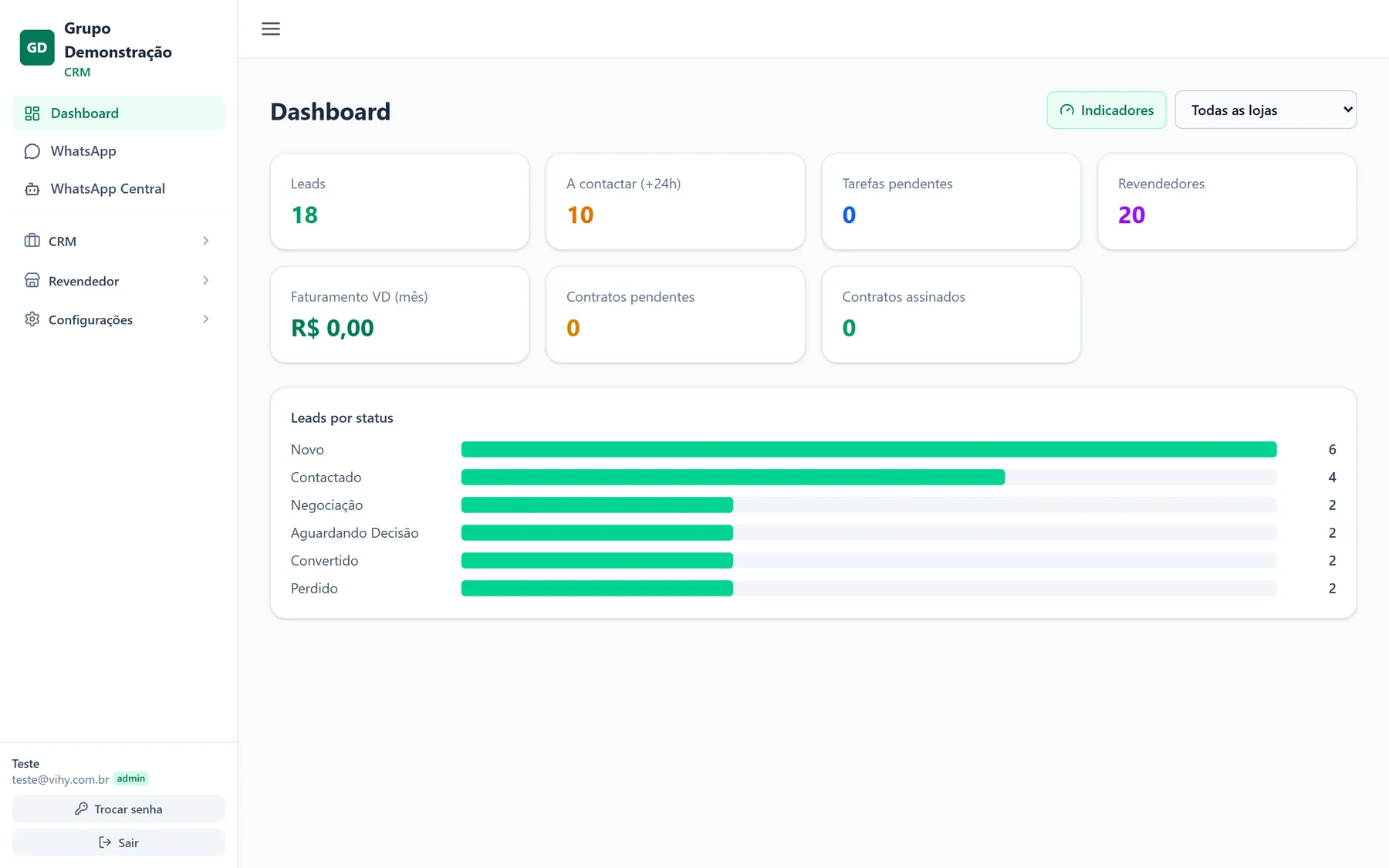
Task: Click the admin role badge
Action: click(131, 778)
